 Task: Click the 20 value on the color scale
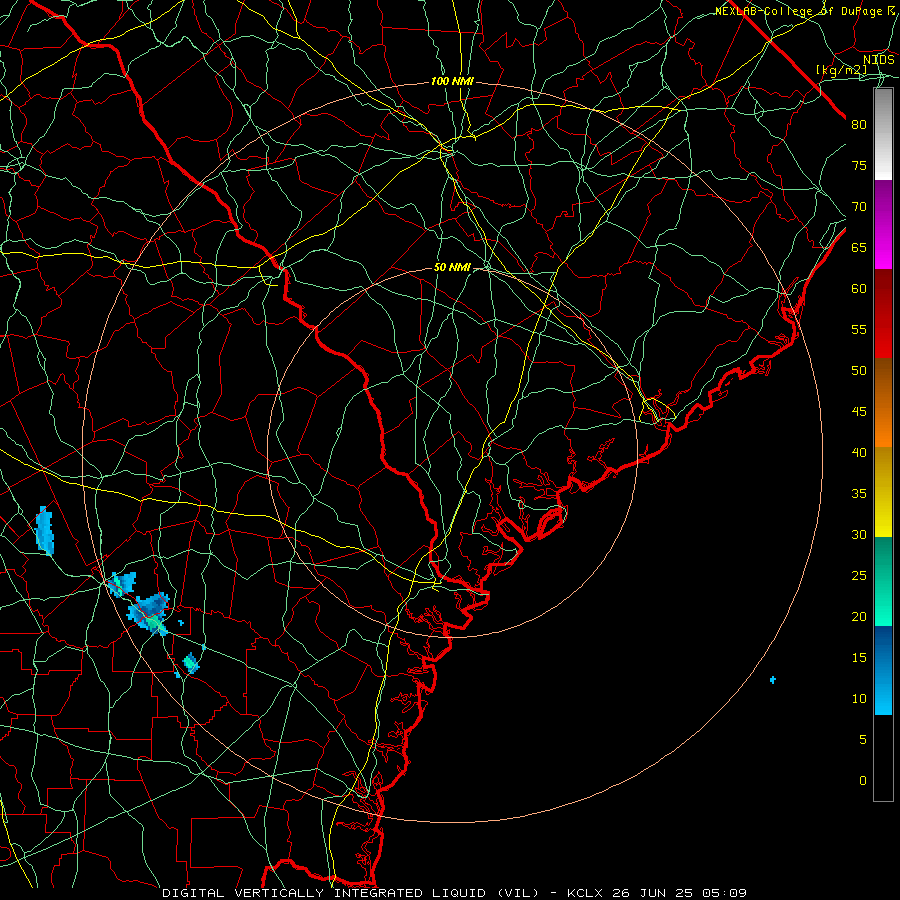[859, 616]
